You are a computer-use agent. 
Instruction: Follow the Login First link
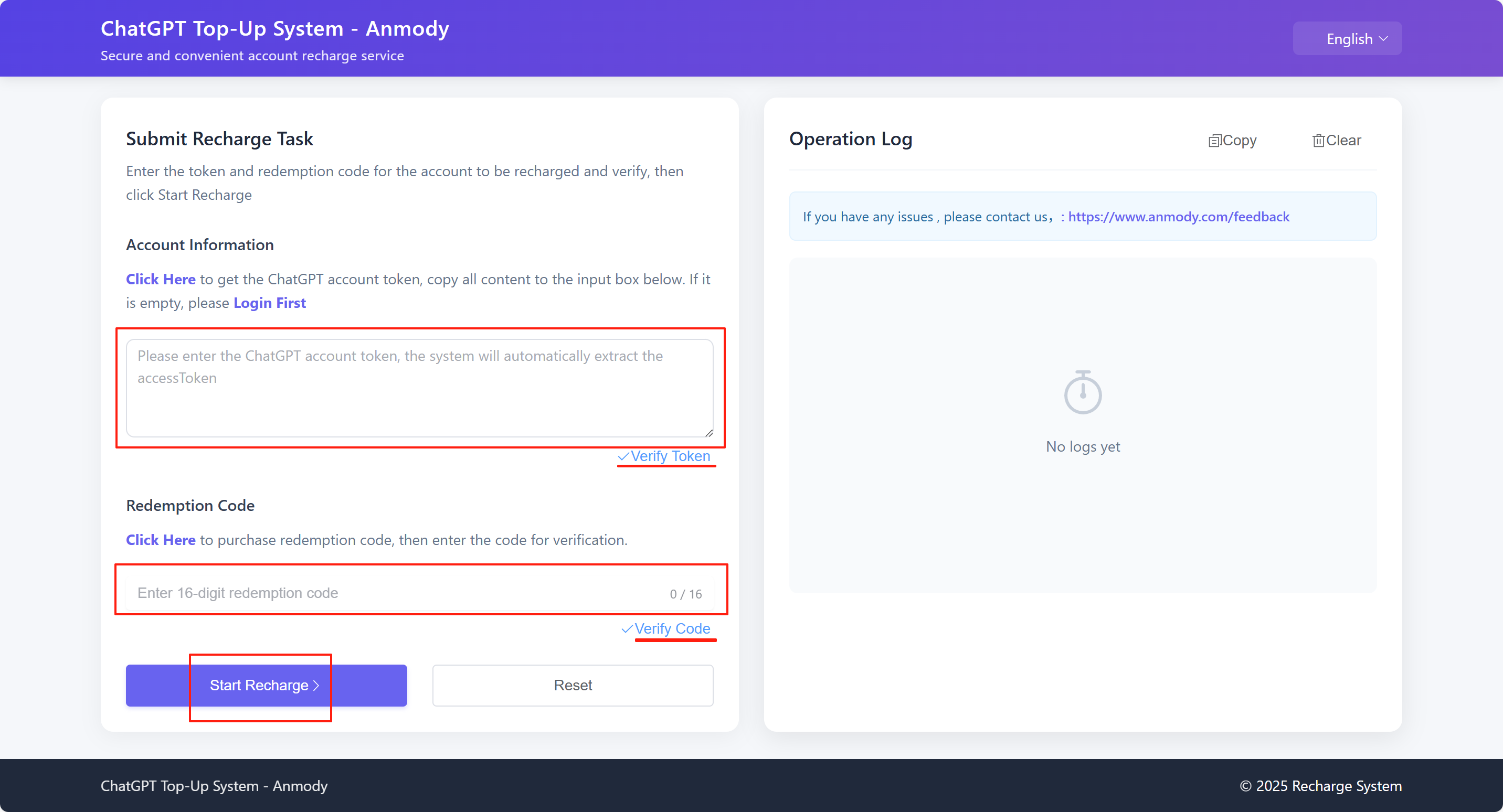coord(270,303)
